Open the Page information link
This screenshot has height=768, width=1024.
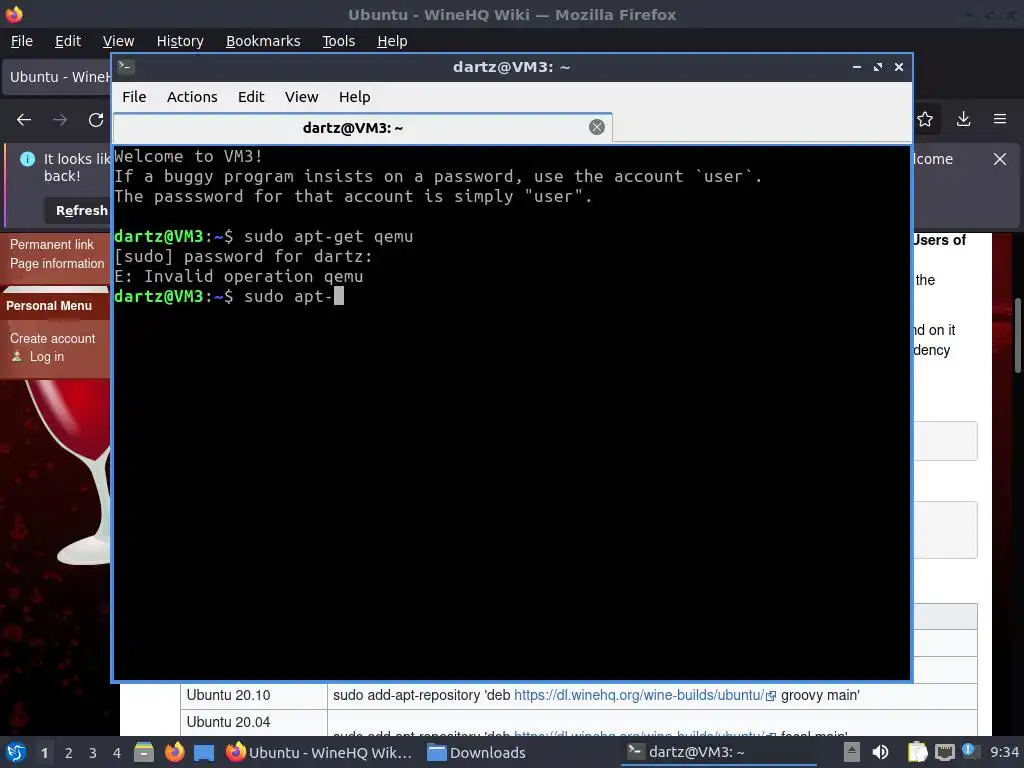tap(57, 263)
